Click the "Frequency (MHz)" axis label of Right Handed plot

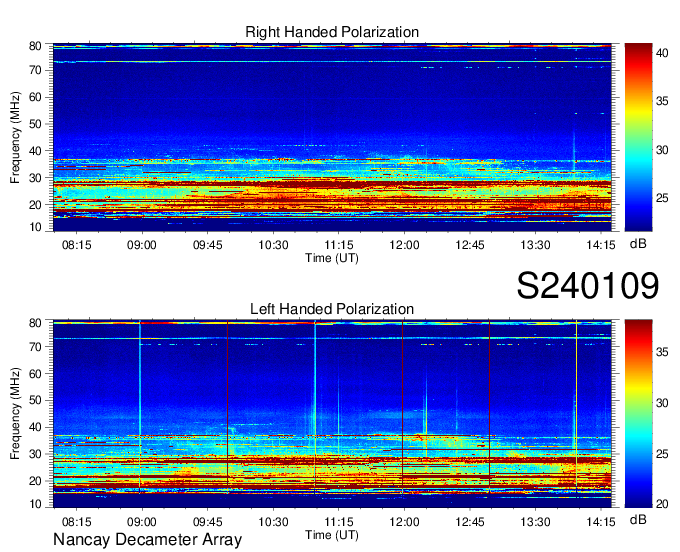[15, 137]
